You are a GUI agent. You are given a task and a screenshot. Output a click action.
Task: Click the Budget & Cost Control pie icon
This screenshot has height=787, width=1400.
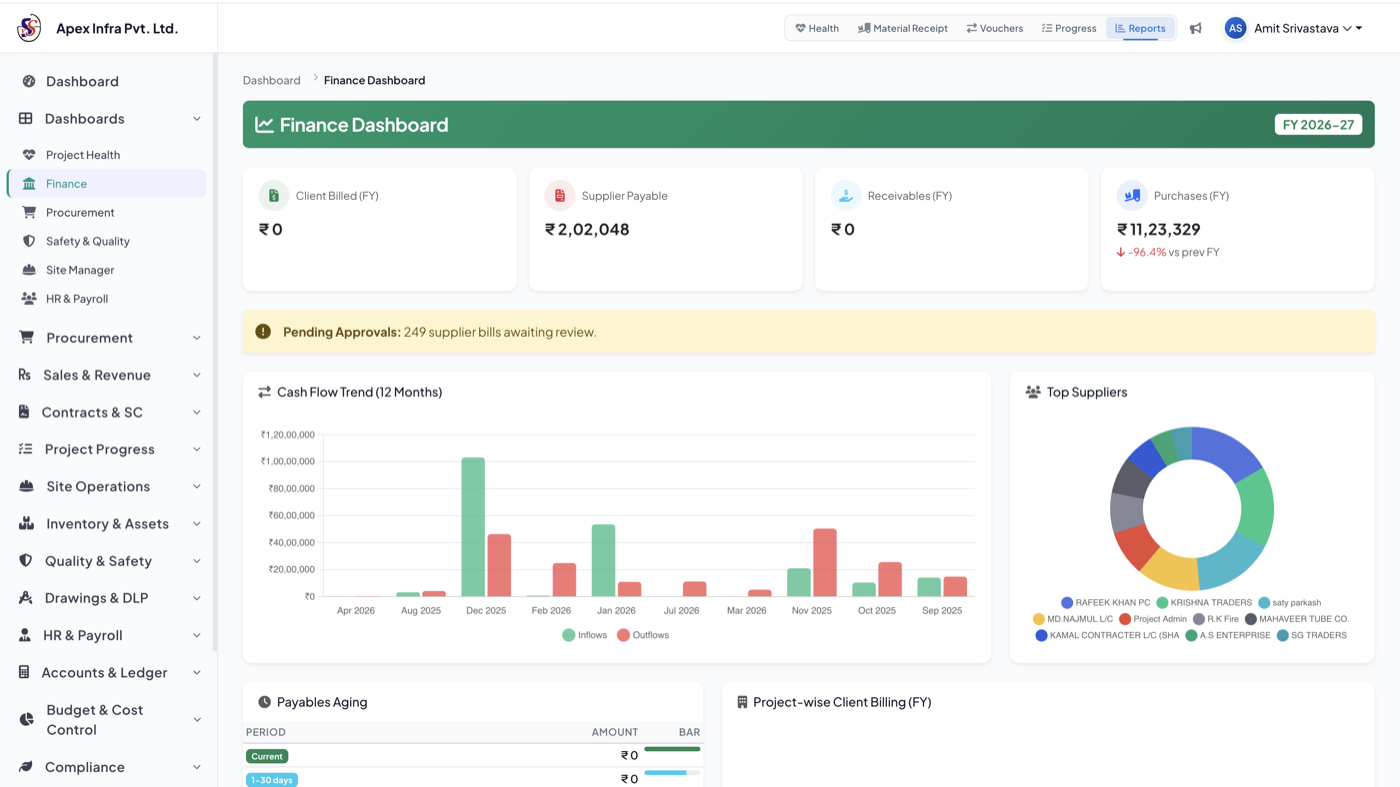tap(27, 720)
